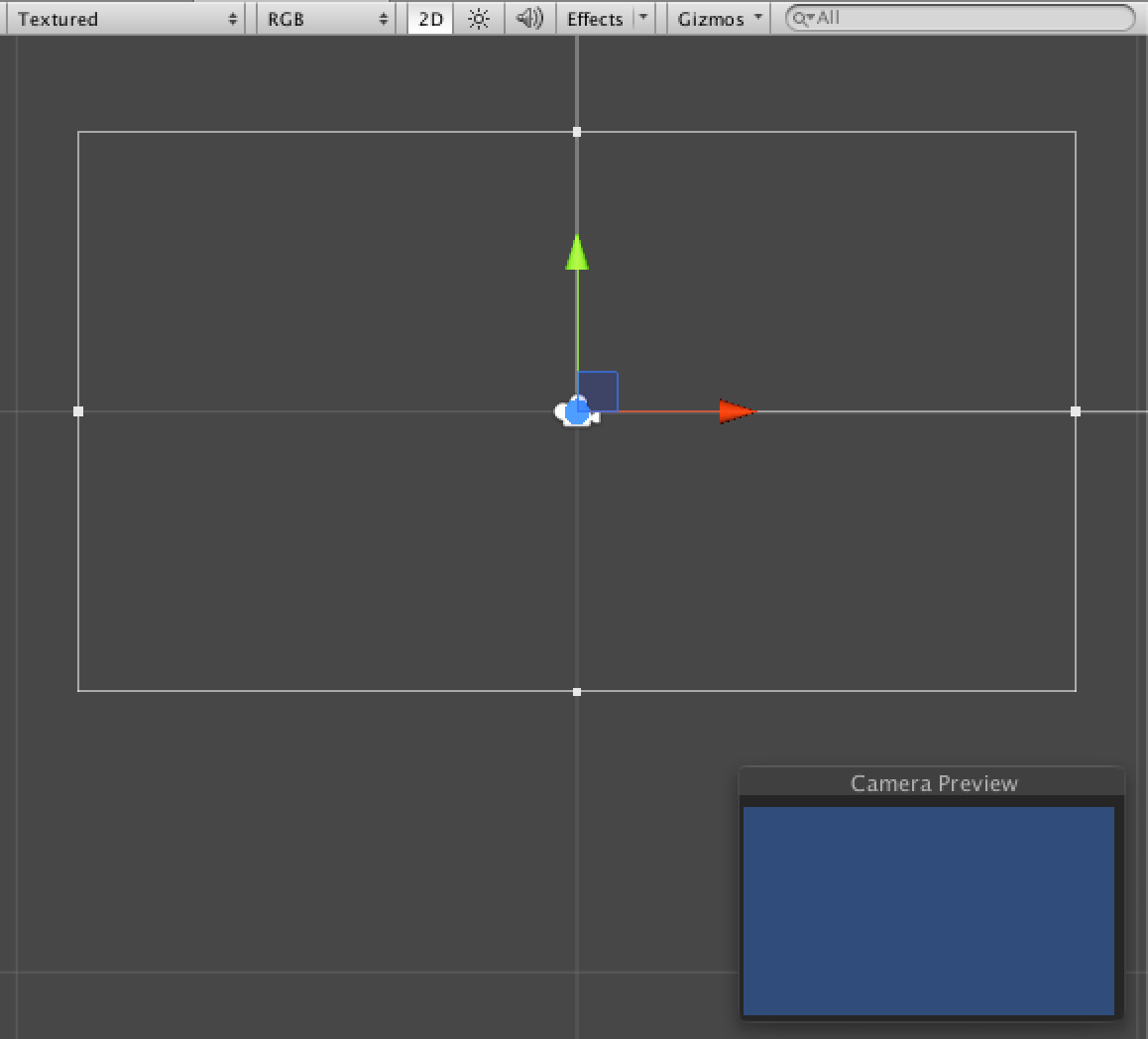1148x1039 pixels.
Task: Open the Gizmos dropdown
Action: tap(716, 18)
